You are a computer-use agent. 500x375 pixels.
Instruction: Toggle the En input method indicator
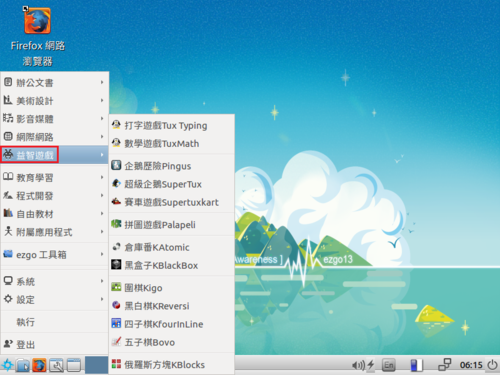[x=389, y=365]
